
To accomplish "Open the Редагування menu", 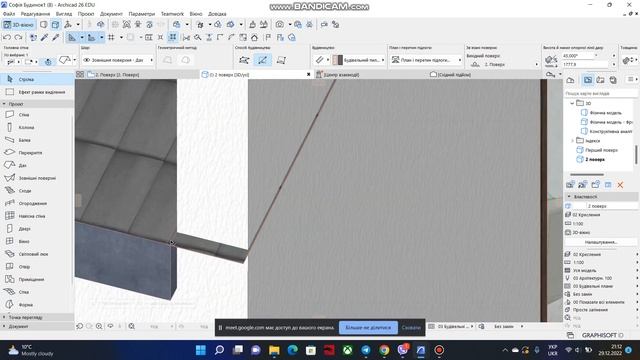I will [36, 14].
